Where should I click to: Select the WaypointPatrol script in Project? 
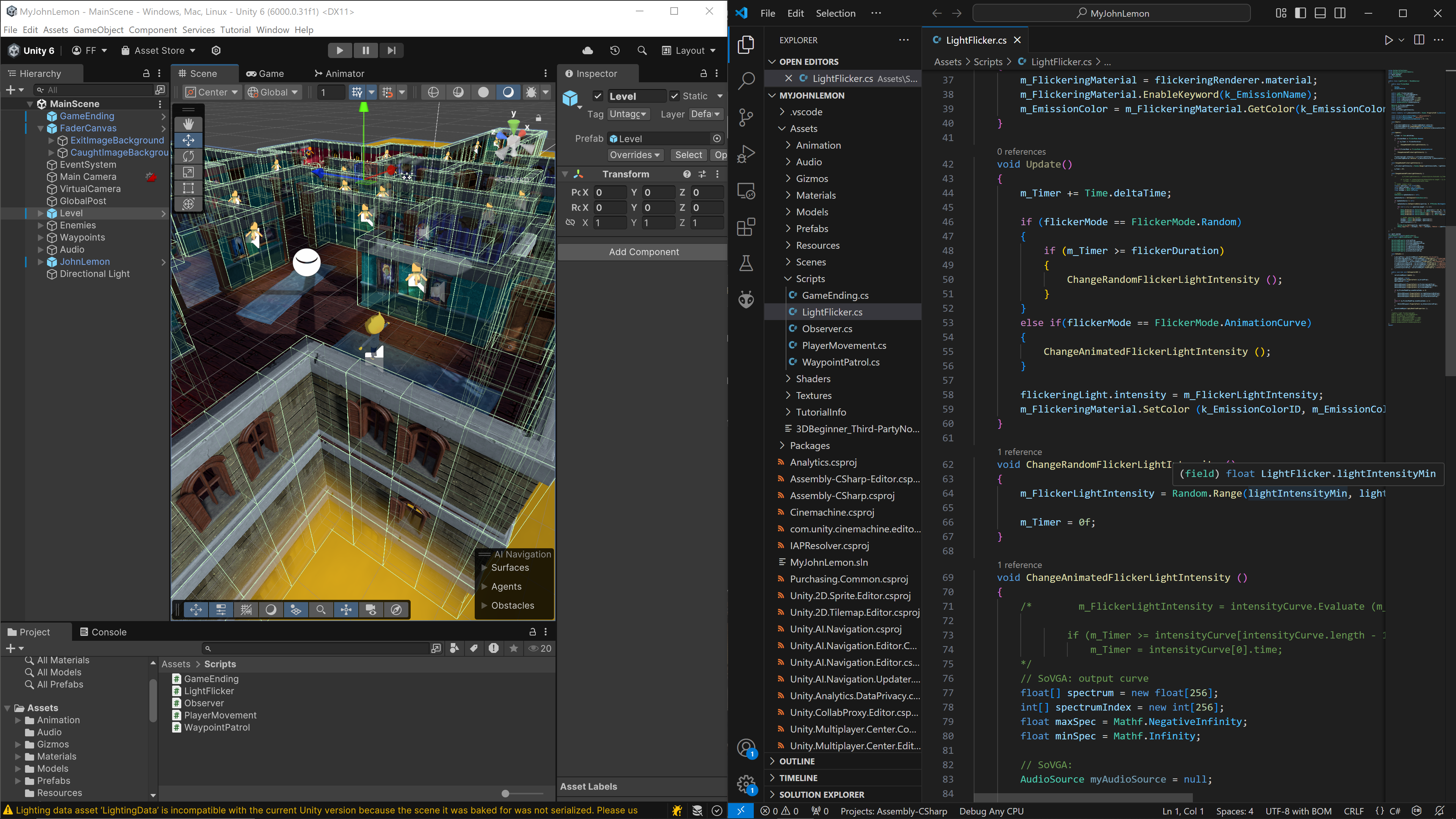tap(217, 728)
